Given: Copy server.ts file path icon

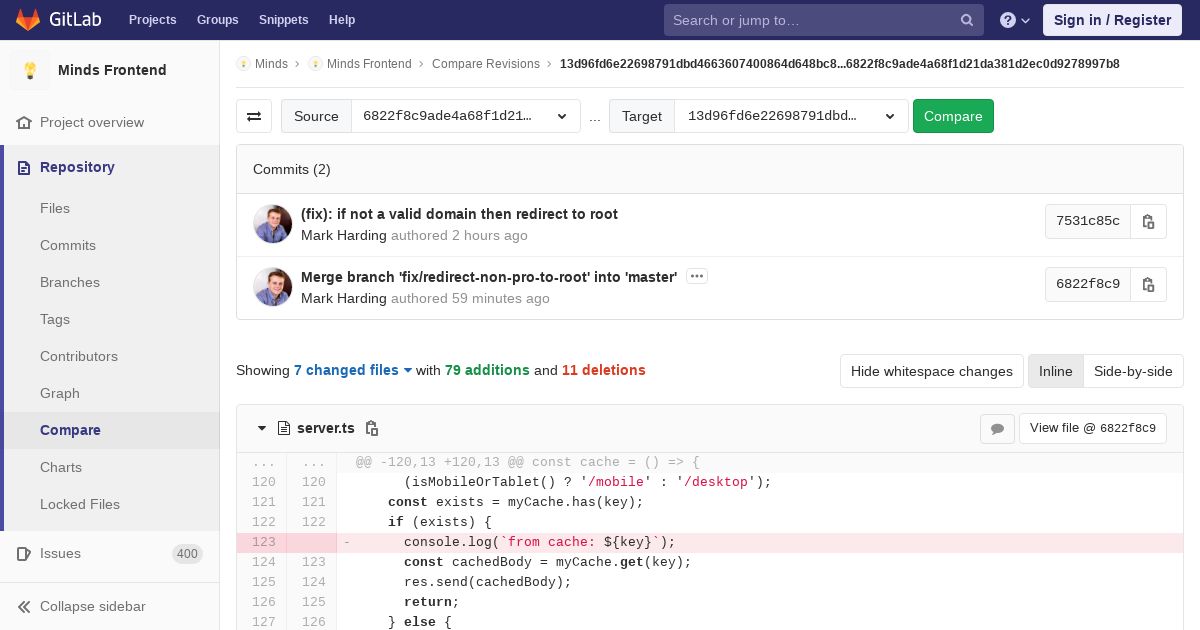Looking at the screenshot, I should click(372, 428).
